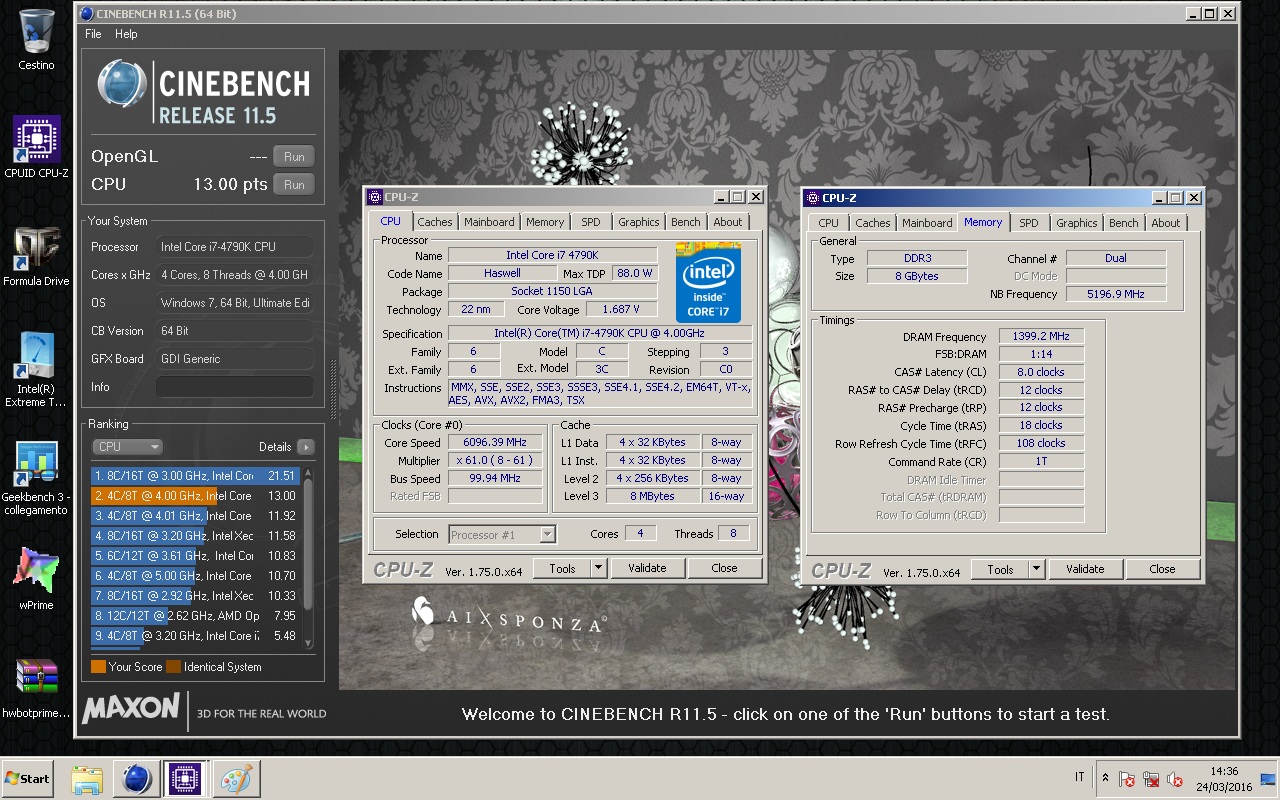
Task: Open hwbotprime archive desktop icon
Action: pos(36,687)
